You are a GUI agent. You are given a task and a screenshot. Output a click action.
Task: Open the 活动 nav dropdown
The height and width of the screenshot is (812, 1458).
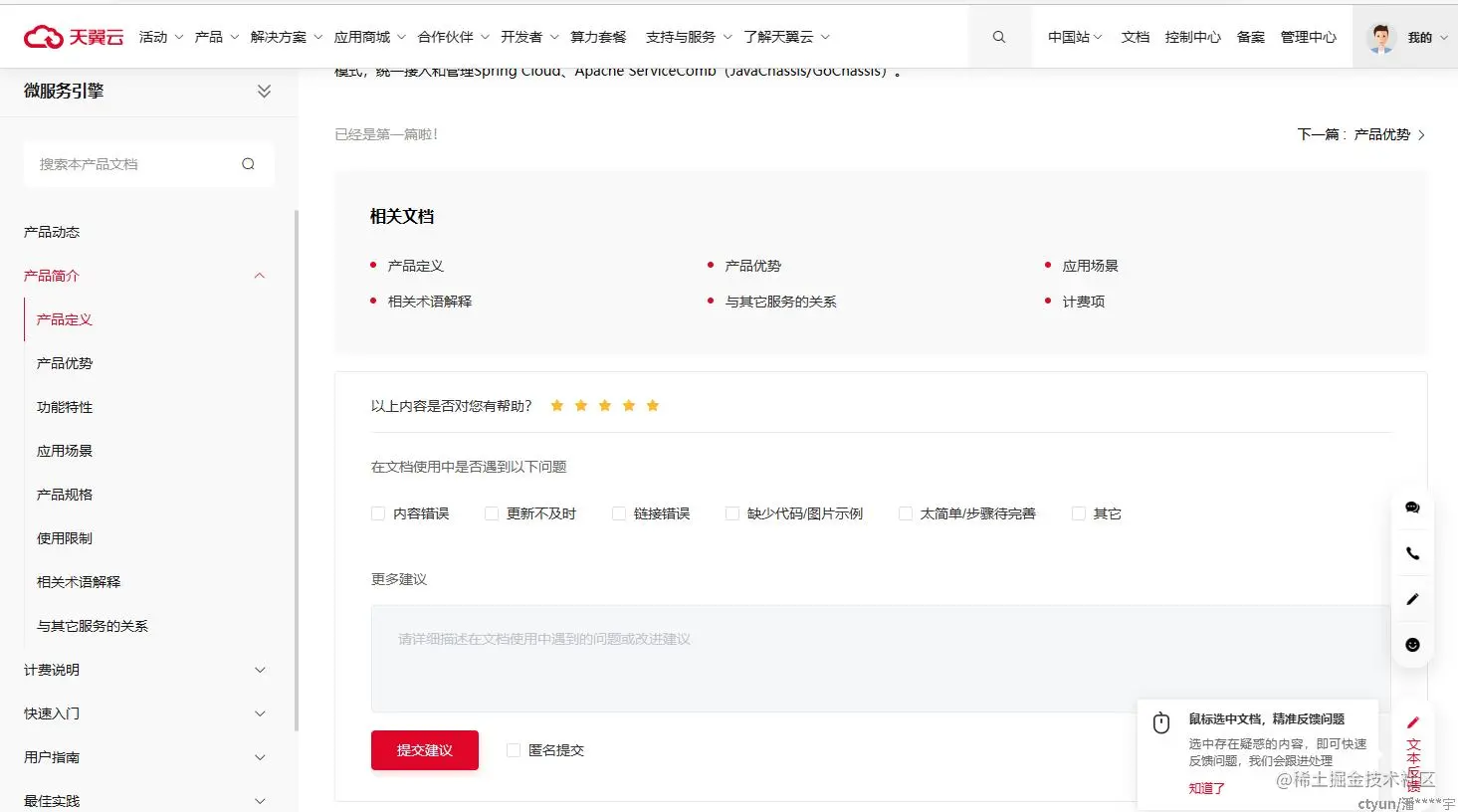[x=161, y=37]
